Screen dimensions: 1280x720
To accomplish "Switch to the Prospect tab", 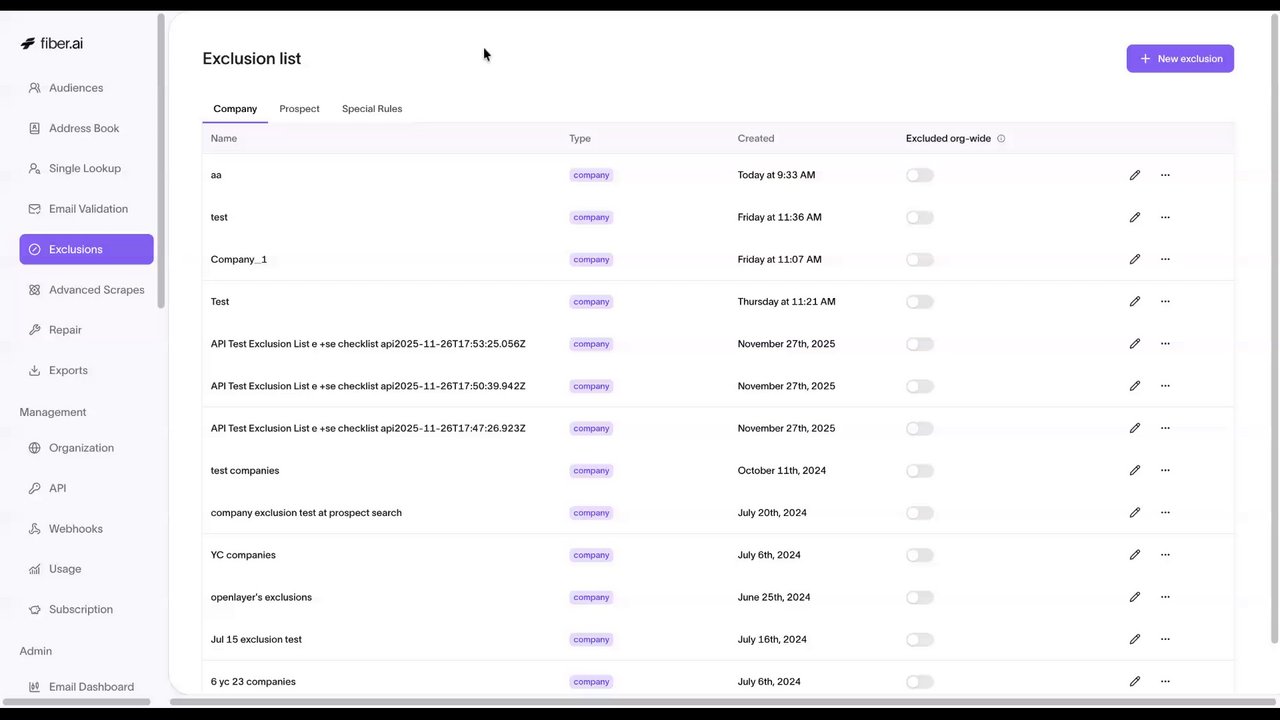I will pos(299,109).
